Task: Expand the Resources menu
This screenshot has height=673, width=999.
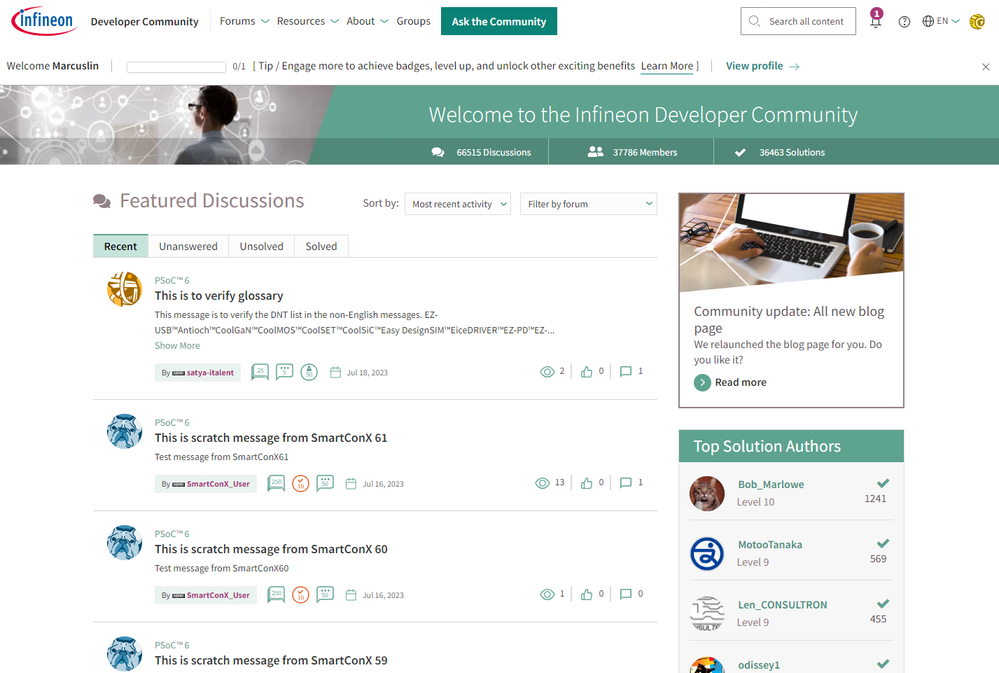Action: pyautogui.click(x=308, y=21)
